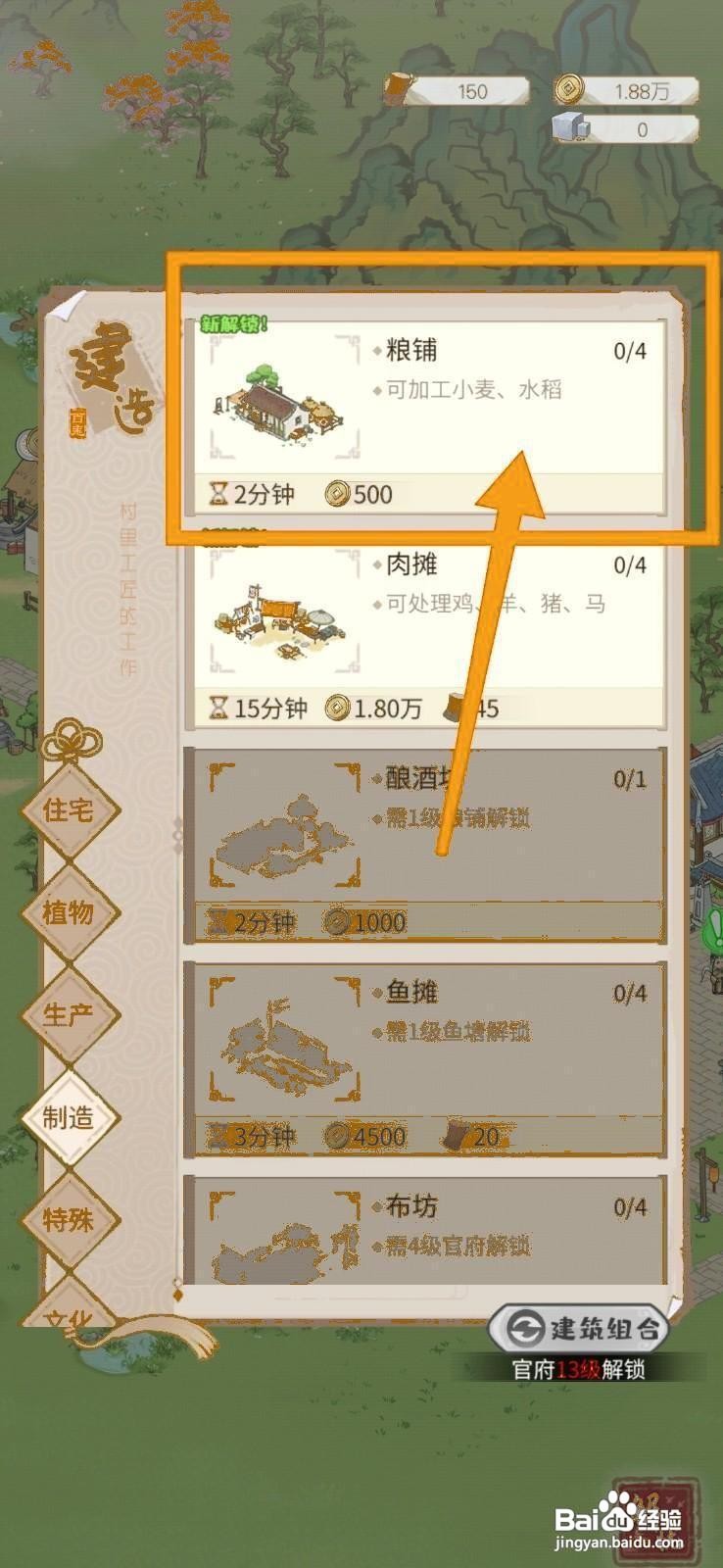Switch to the 植物 category tab
This screenshot has height=1568, width=723.
[x=69, y=911]
